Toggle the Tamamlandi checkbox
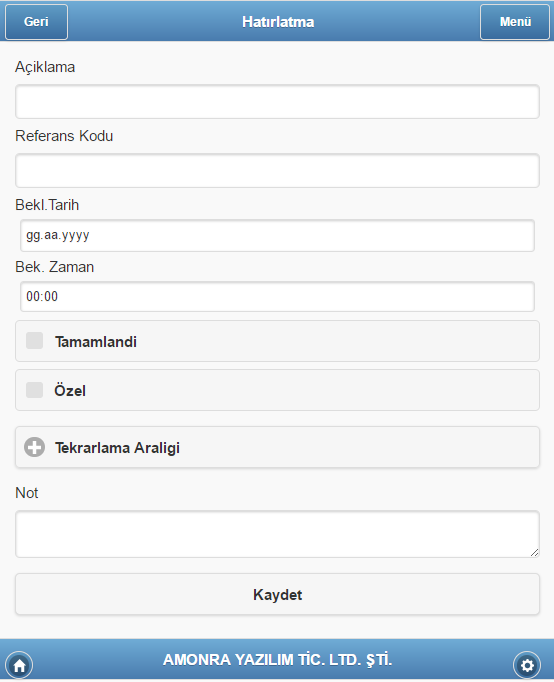Viewport: 554px width, 682px height. [34, 341]
